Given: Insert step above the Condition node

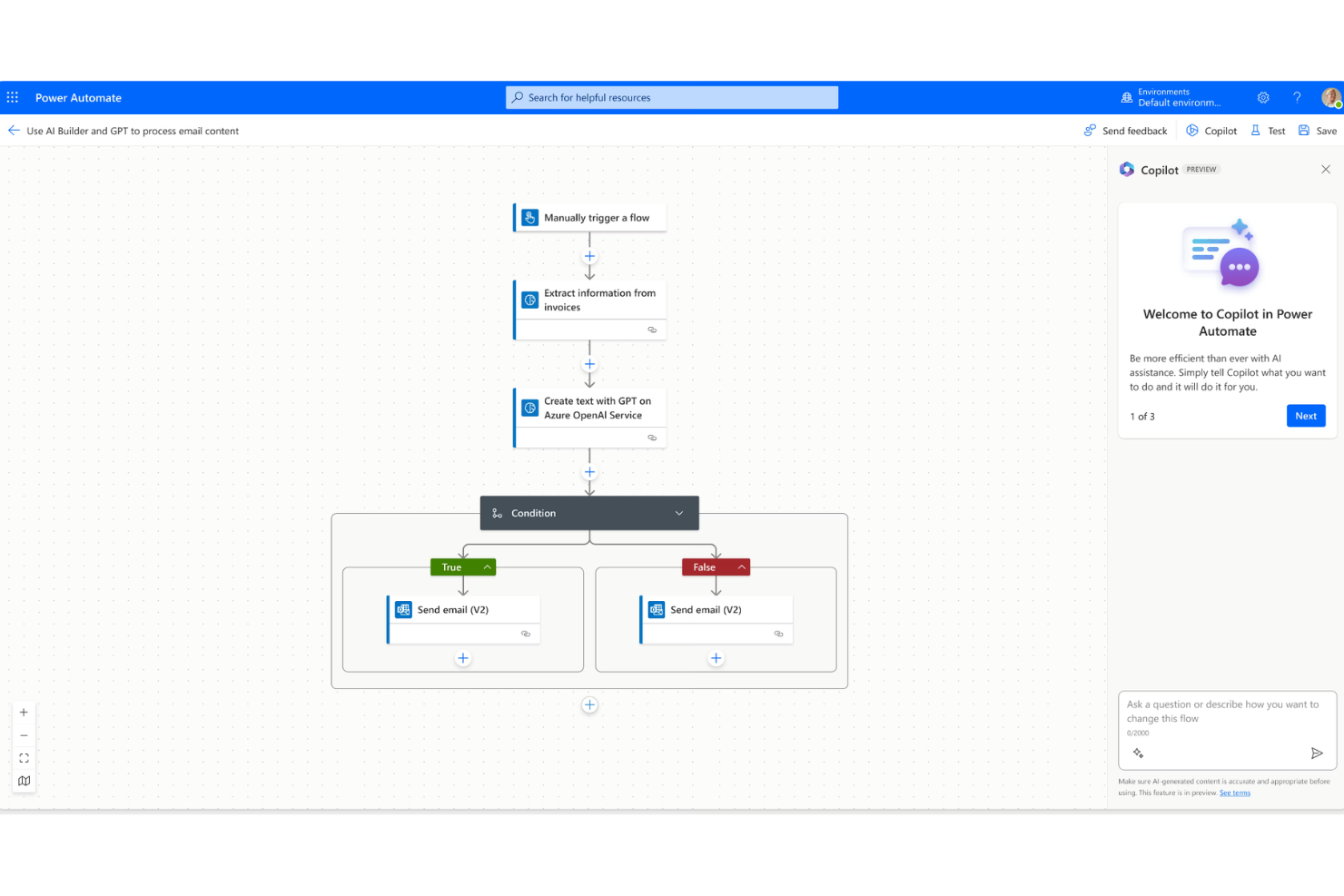Looking at the screenshot, I should [x=589, y=472].
